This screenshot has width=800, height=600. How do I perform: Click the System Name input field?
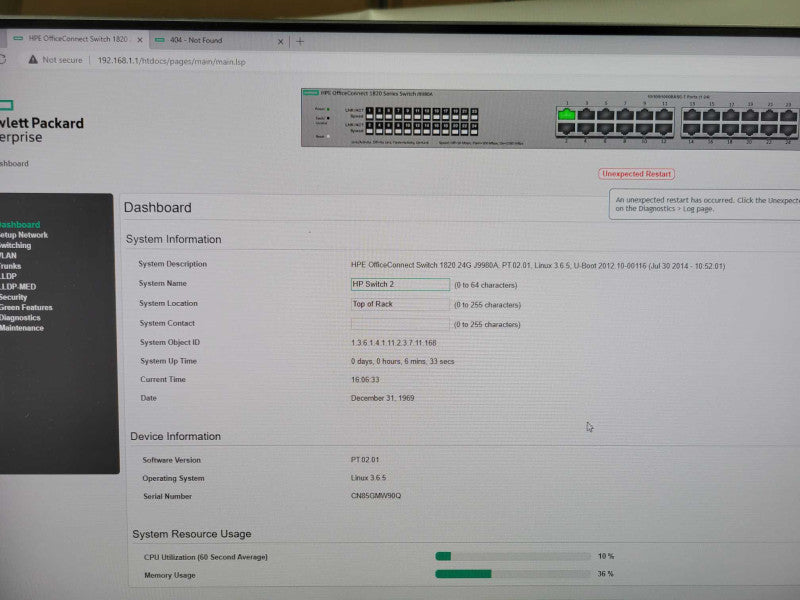(x=400, y=284)
